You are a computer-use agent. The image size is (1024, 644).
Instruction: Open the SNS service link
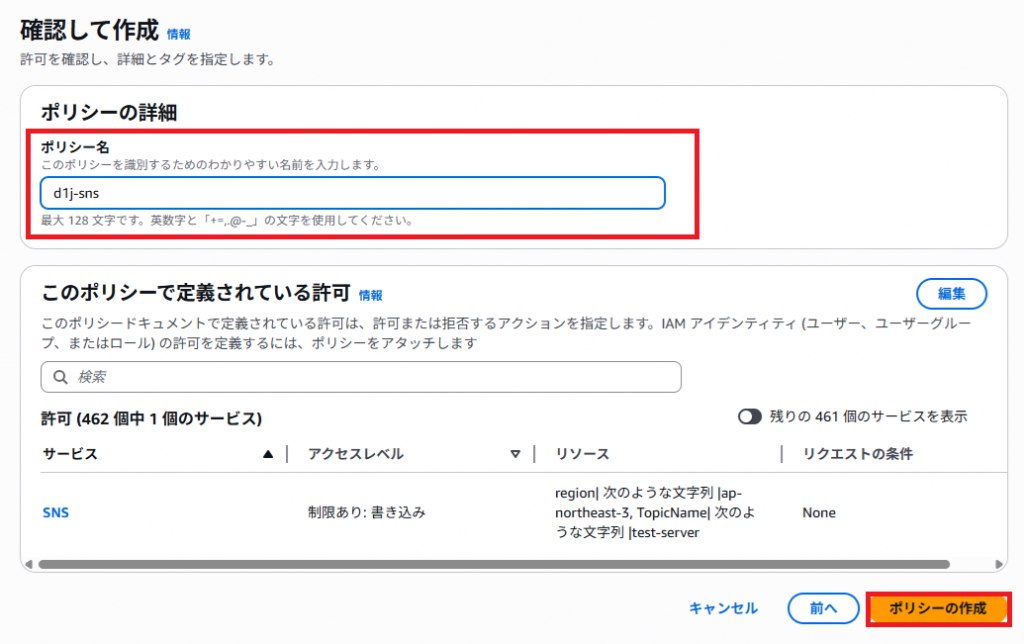click(55, 512)
